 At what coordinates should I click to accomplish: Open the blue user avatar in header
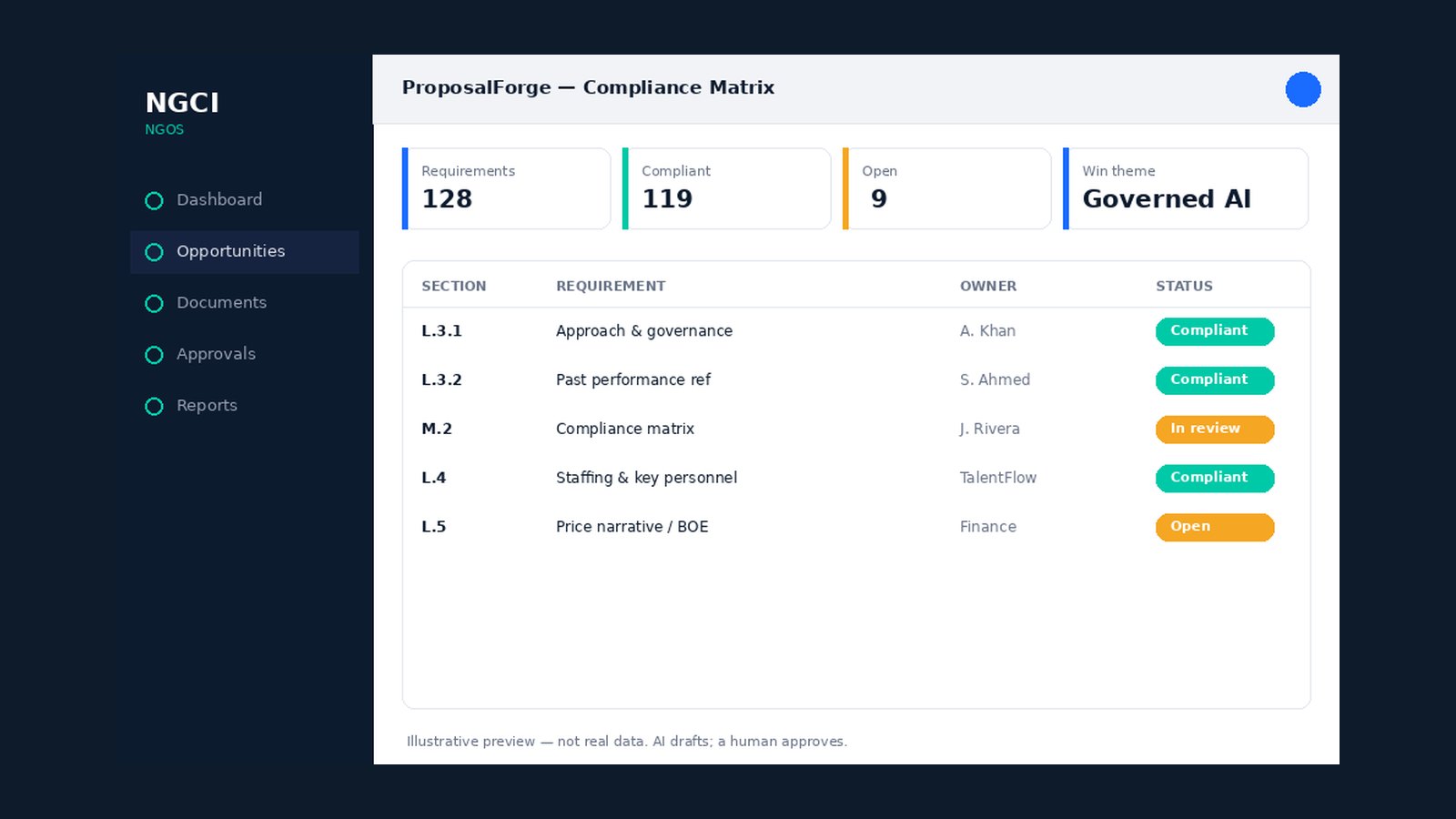pos(1303,89)
